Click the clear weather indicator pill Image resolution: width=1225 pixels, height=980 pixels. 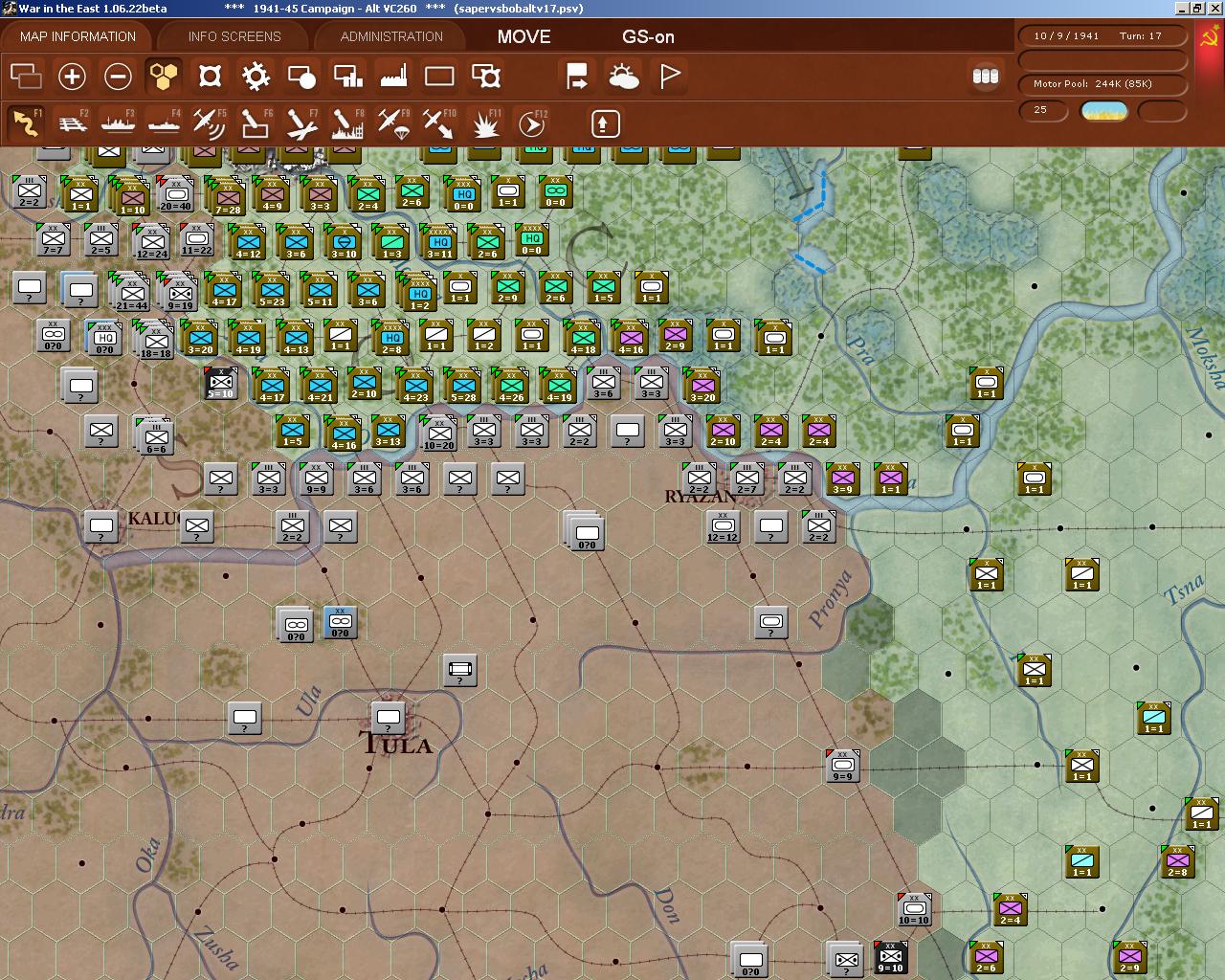pos(1103,110)
